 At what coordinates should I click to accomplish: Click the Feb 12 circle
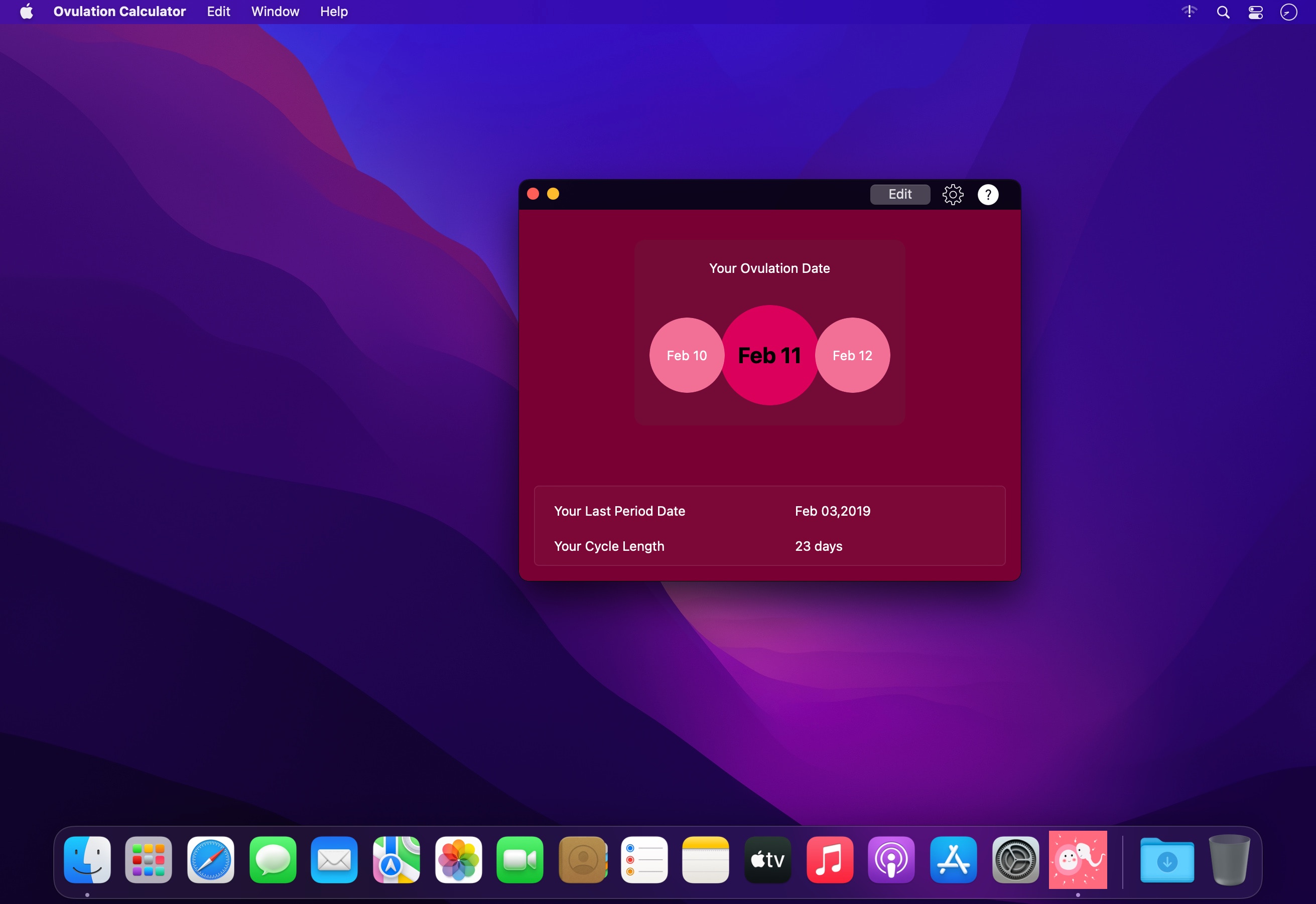[x=852, y=355]
